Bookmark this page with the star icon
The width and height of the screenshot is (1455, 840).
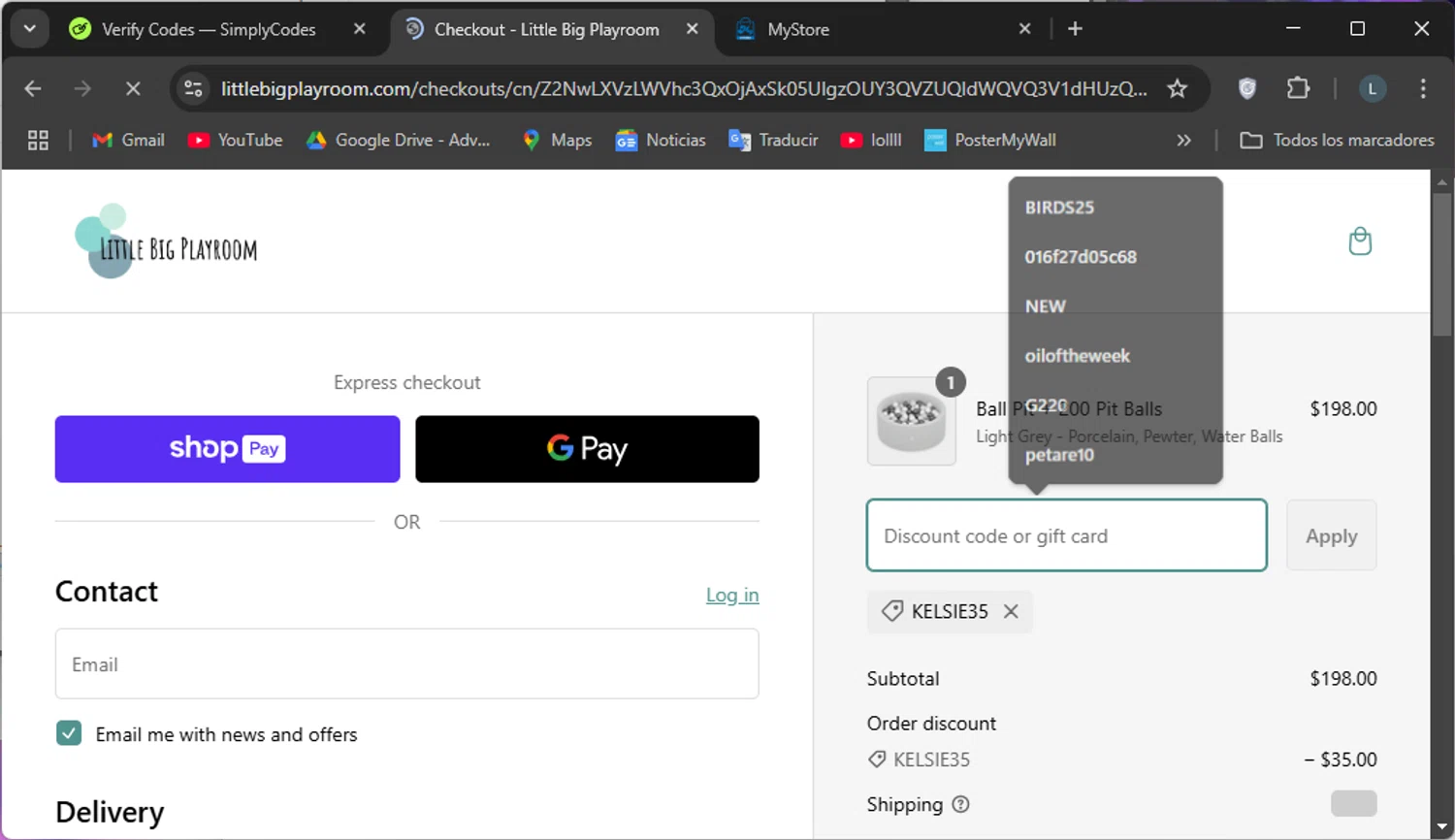(1178, 89)
